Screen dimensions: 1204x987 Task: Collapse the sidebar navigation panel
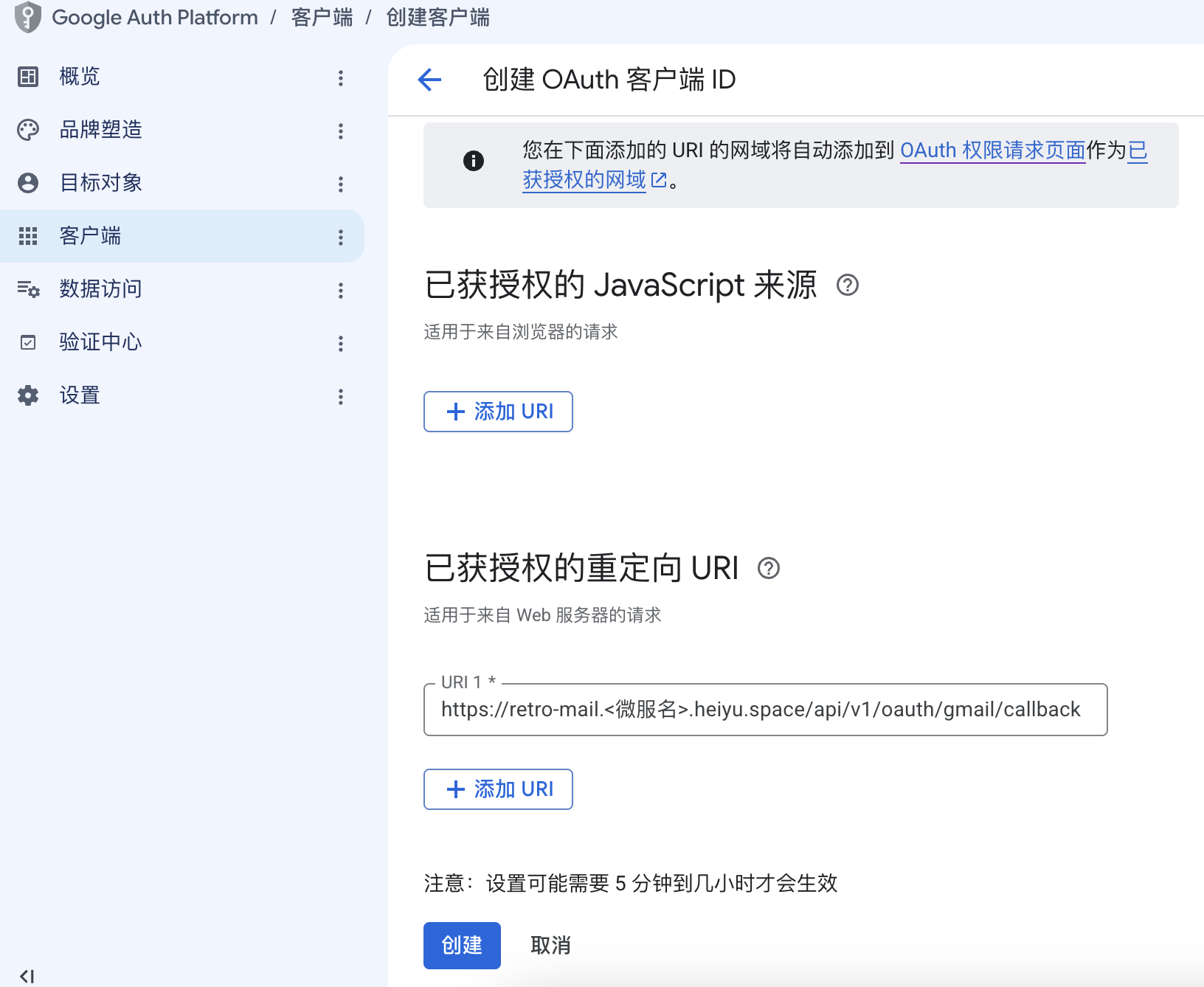tap(27, 976)
